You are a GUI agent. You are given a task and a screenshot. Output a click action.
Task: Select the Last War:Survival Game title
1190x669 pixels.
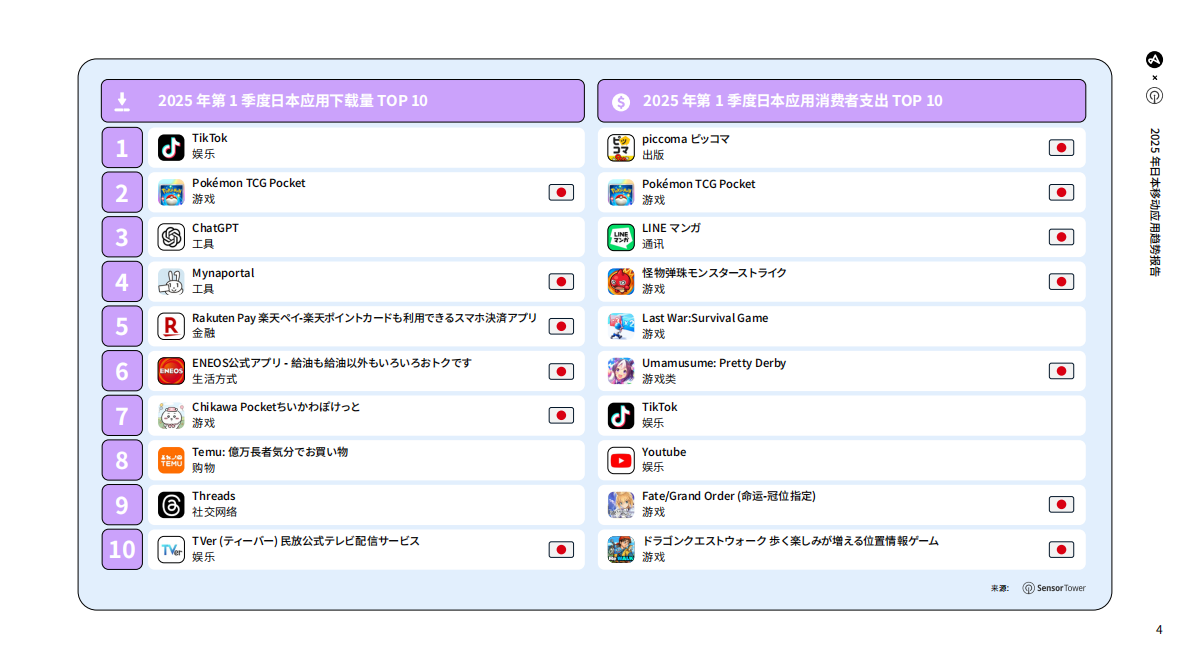coord(705,318)
